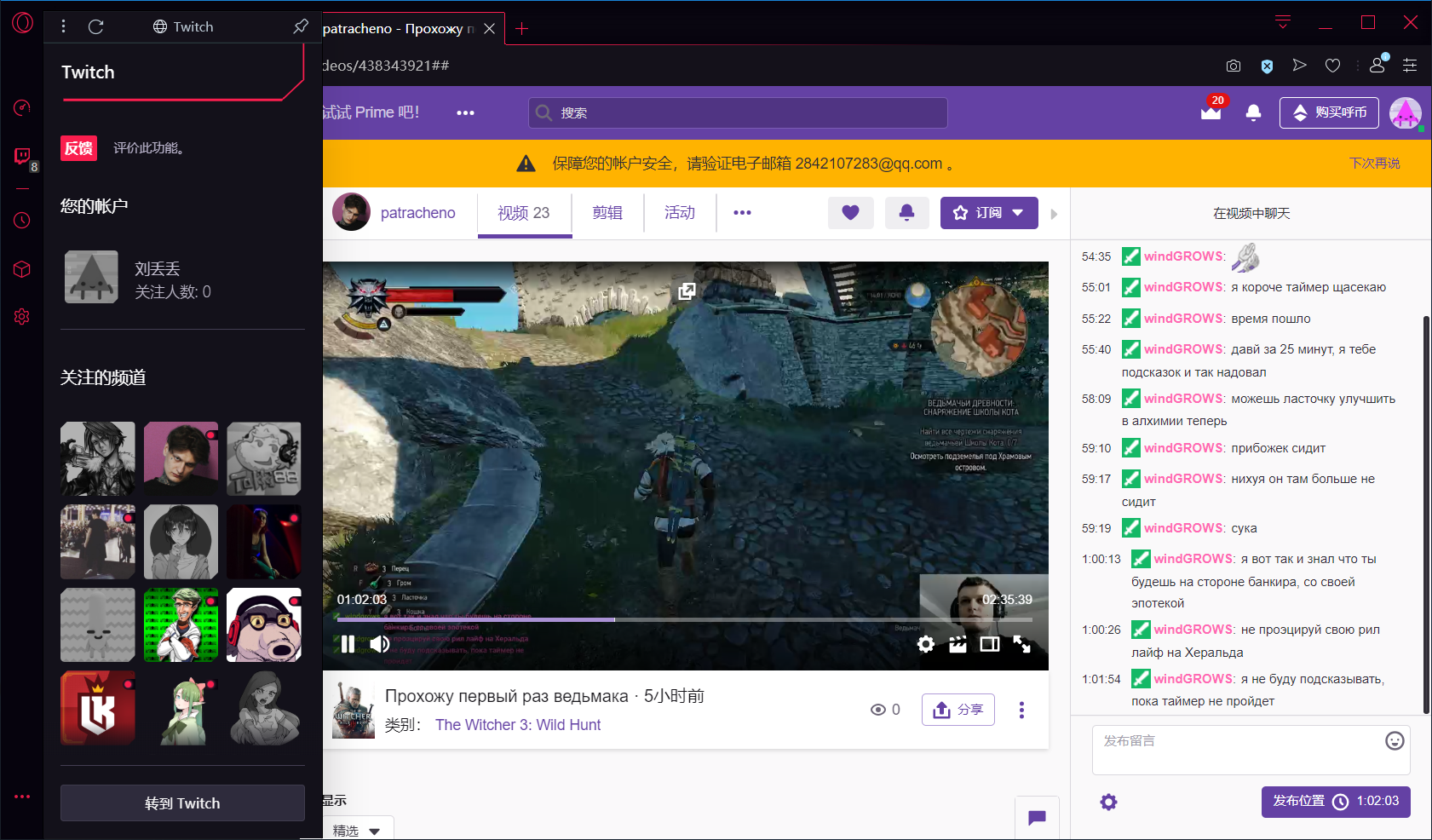Image resolution: width=1432 pixels, height=840 pixels.
Task: Follow channel with heart button
Action: coord(851,213)
